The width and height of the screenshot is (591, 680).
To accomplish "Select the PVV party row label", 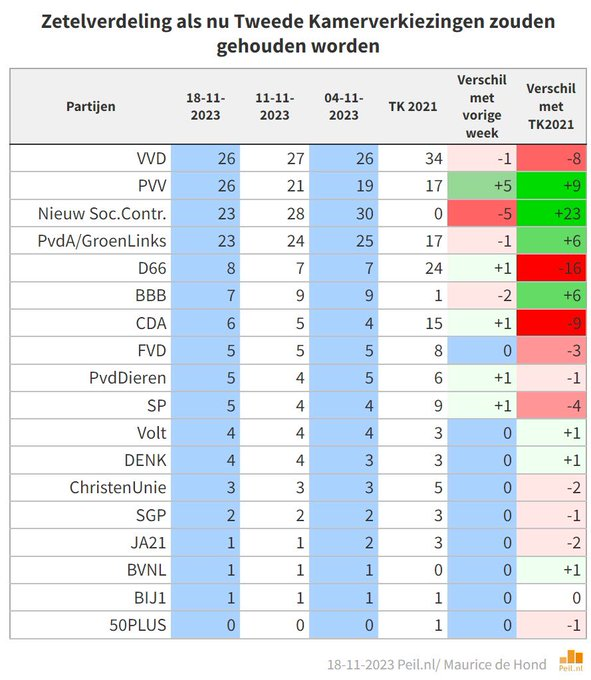I will click(x=152, y=186).
